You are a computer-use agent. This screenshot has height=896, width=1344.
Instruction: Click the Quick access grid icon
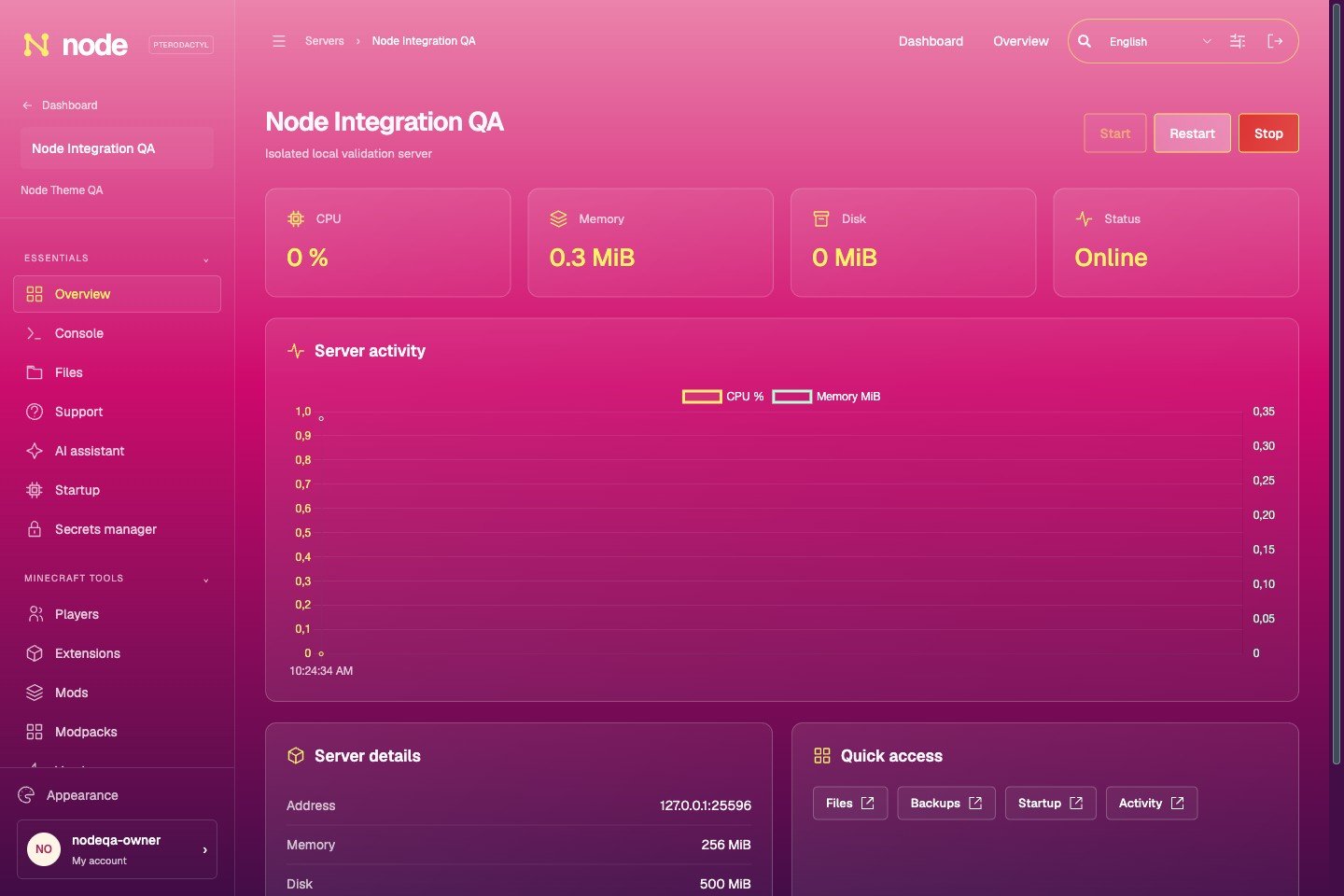pyautogui.click(x=822, y=756)
